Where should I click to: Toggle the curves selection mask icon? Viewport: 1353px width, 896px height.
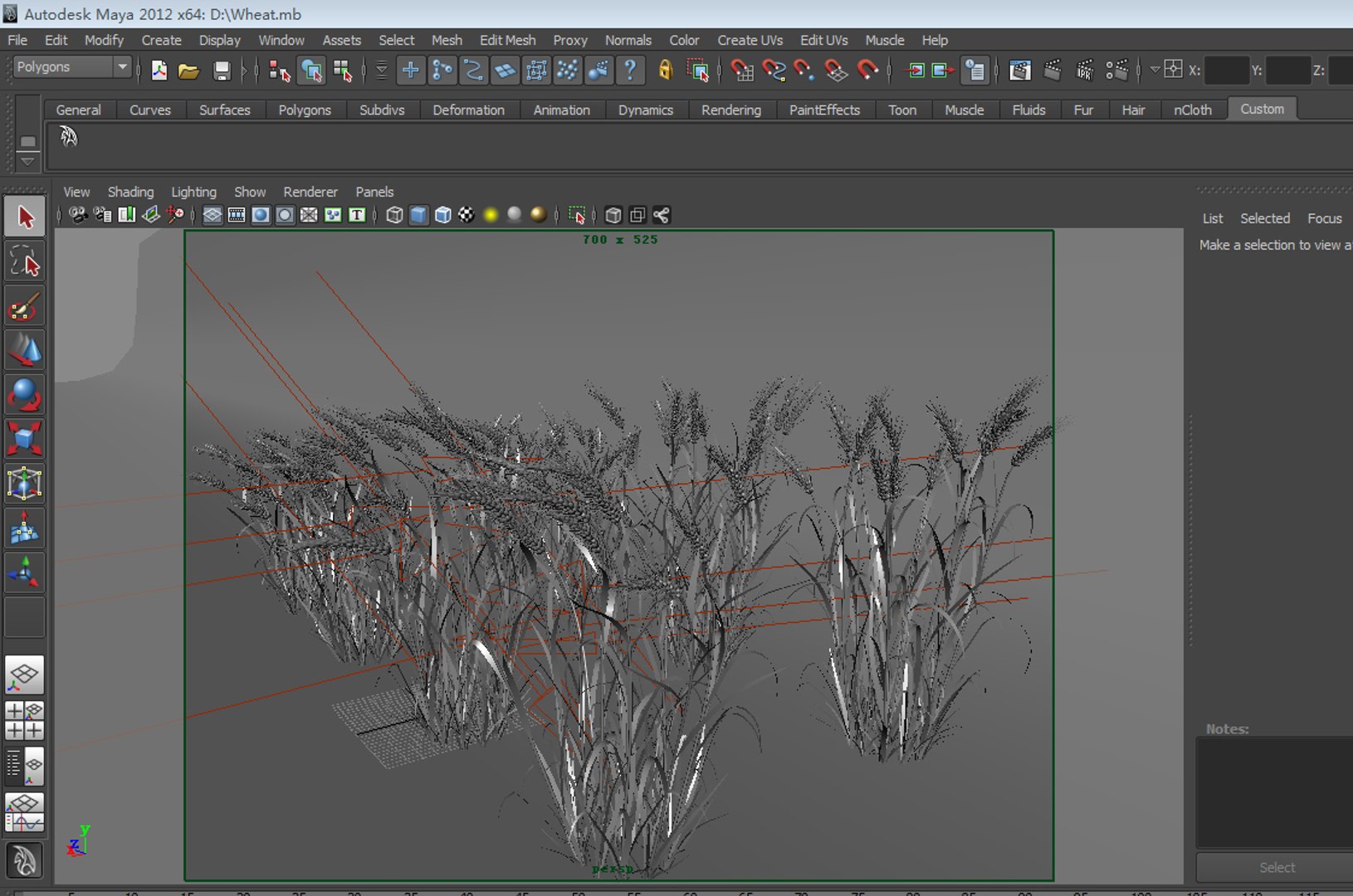(473, 71)
